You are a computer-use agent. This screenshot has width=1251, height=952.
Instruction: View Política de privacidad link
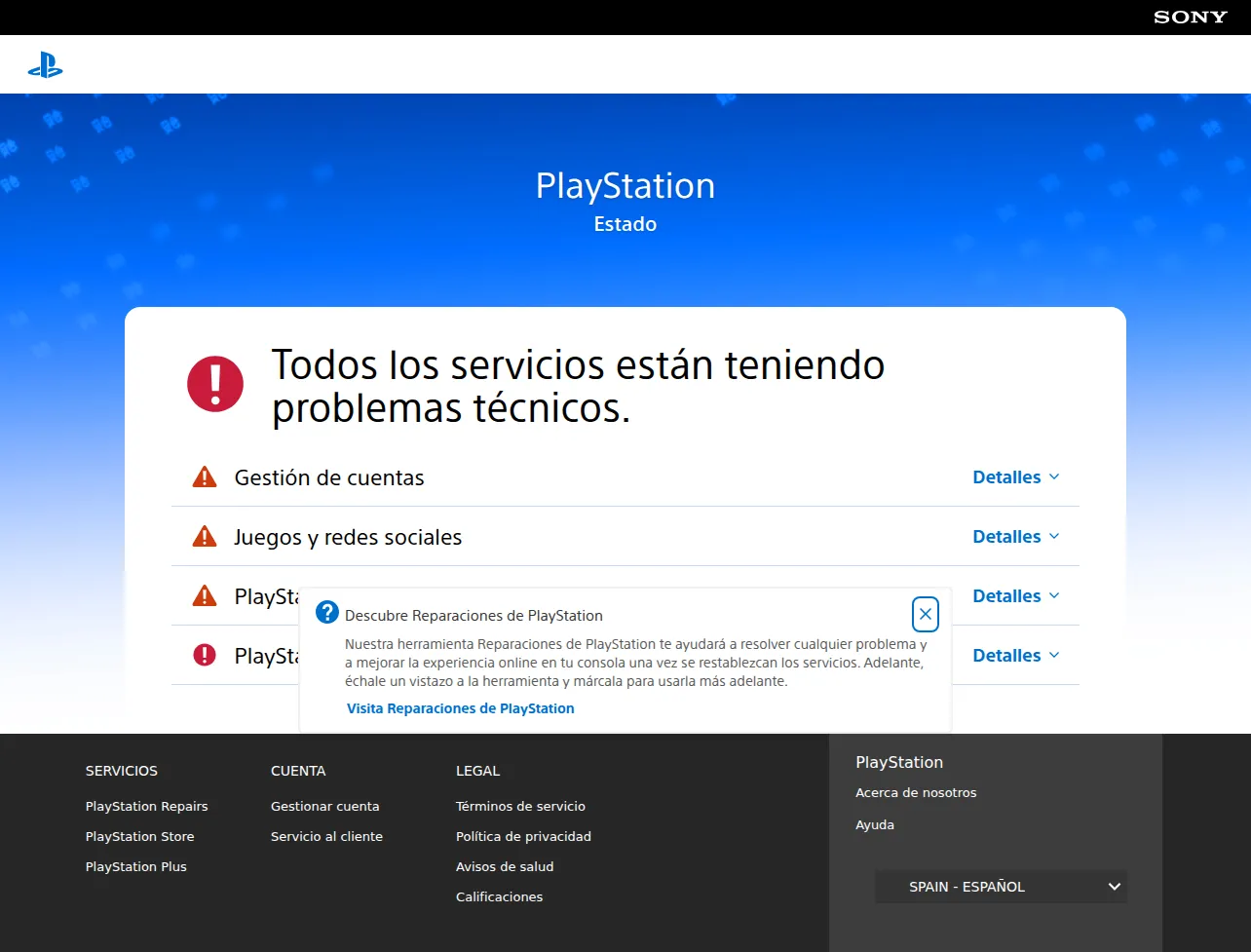pos(524,837)
